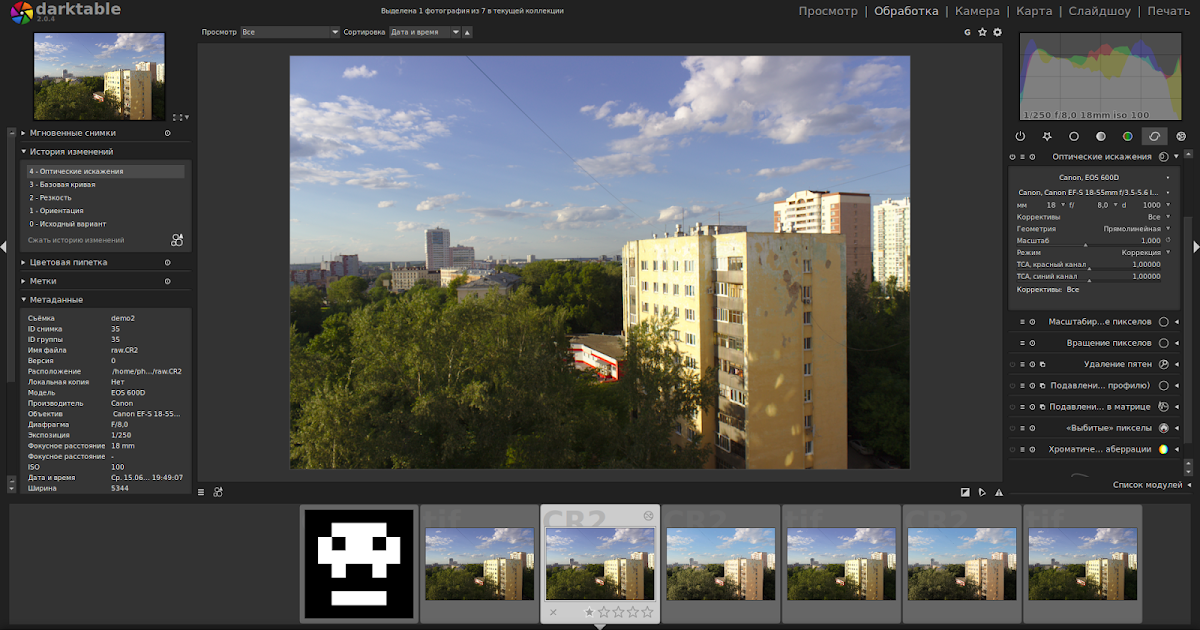Open the tone modules group half-filled circle
This screenshot has width=1200, height=630.
(x=1101, y=136)
